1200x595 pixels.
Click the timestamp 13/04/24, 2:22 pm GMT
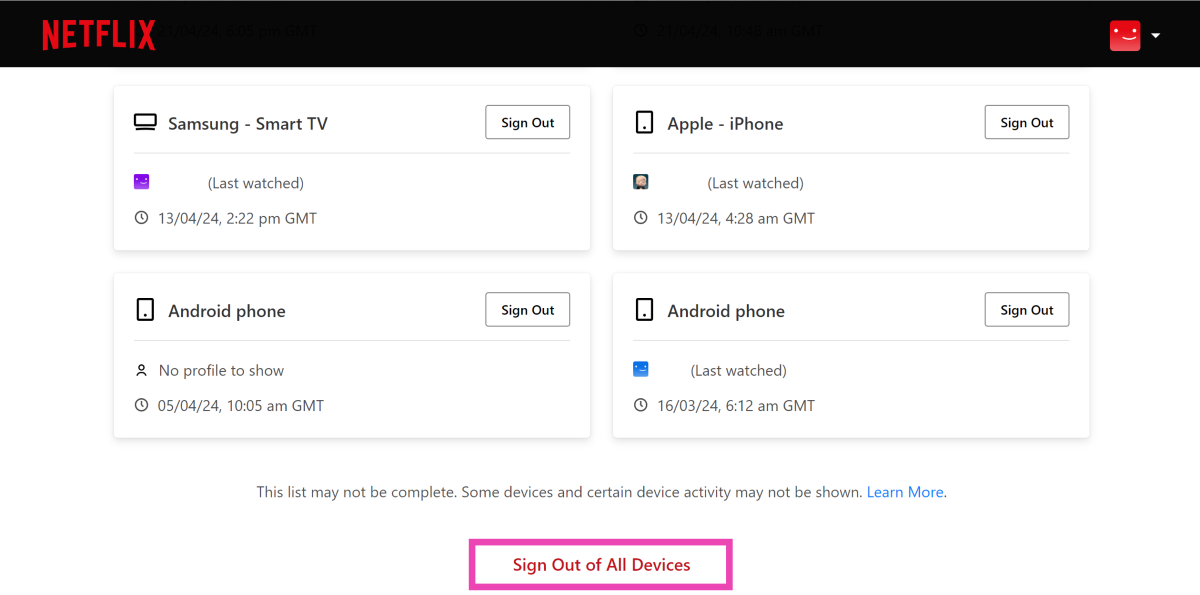pos(237,218)
